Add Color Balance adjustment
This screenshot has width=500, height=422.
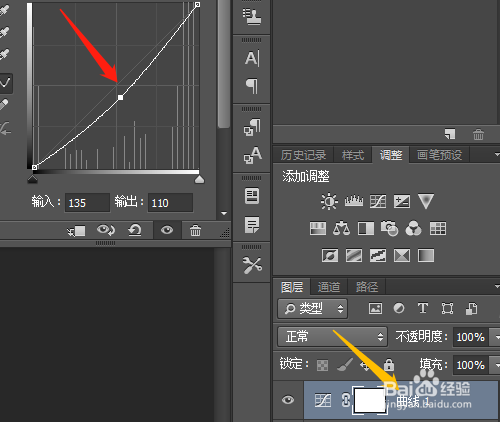click(341, 229)
